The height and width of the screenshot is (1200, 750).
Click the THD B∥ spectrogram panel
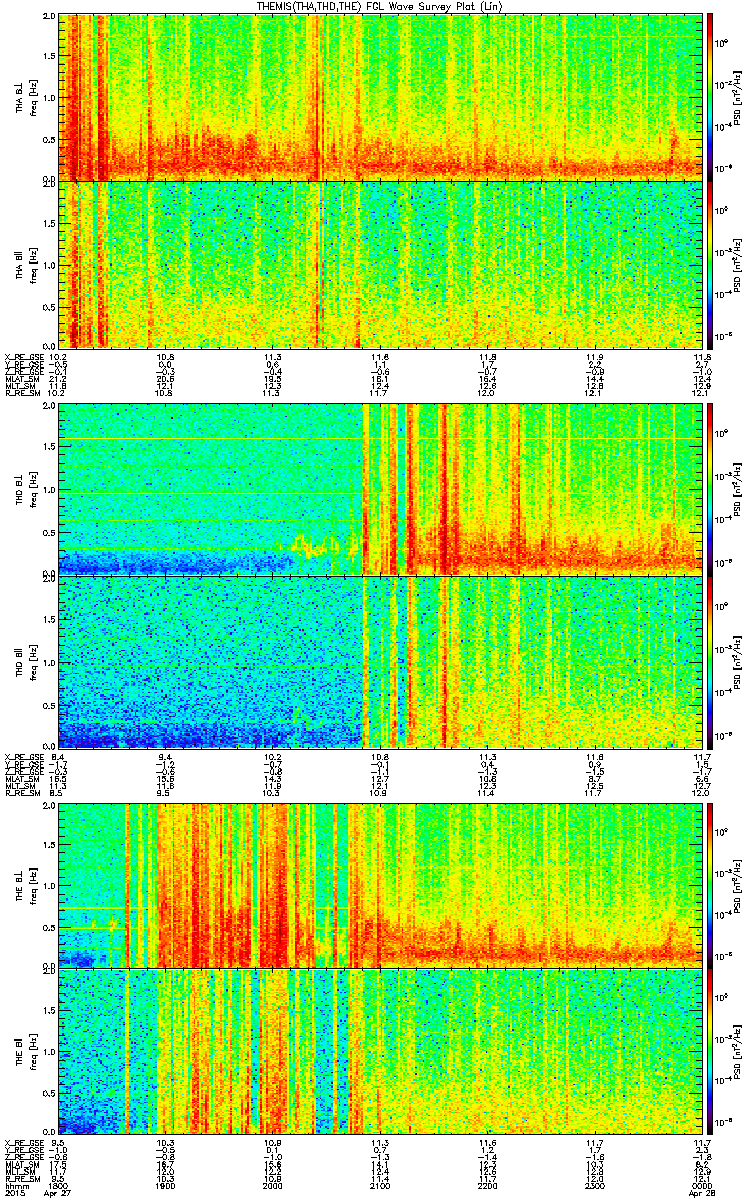[x=383, y=661]
